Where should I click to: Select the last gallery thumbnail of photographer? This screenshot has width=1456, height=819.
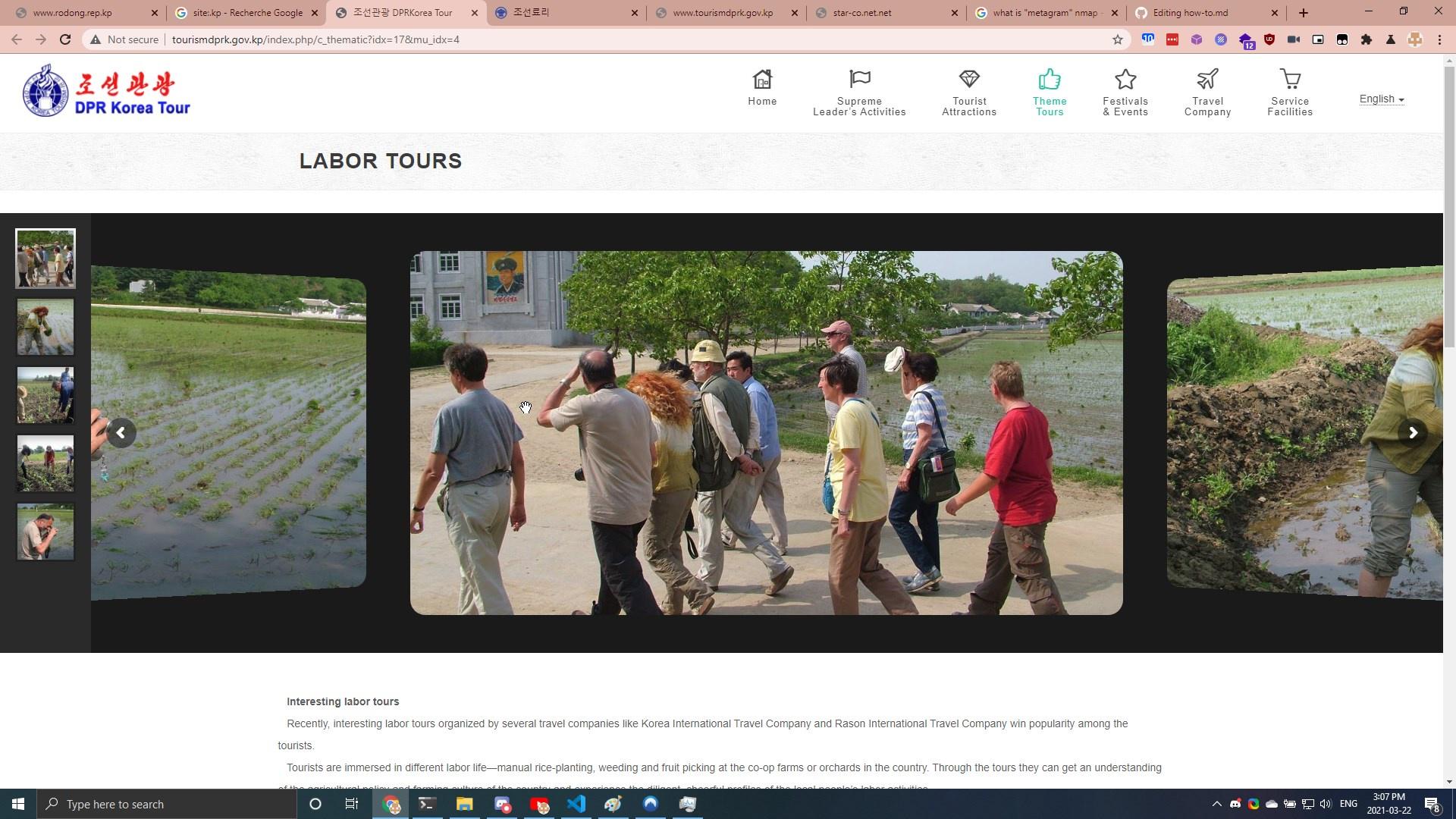[45, 532]
